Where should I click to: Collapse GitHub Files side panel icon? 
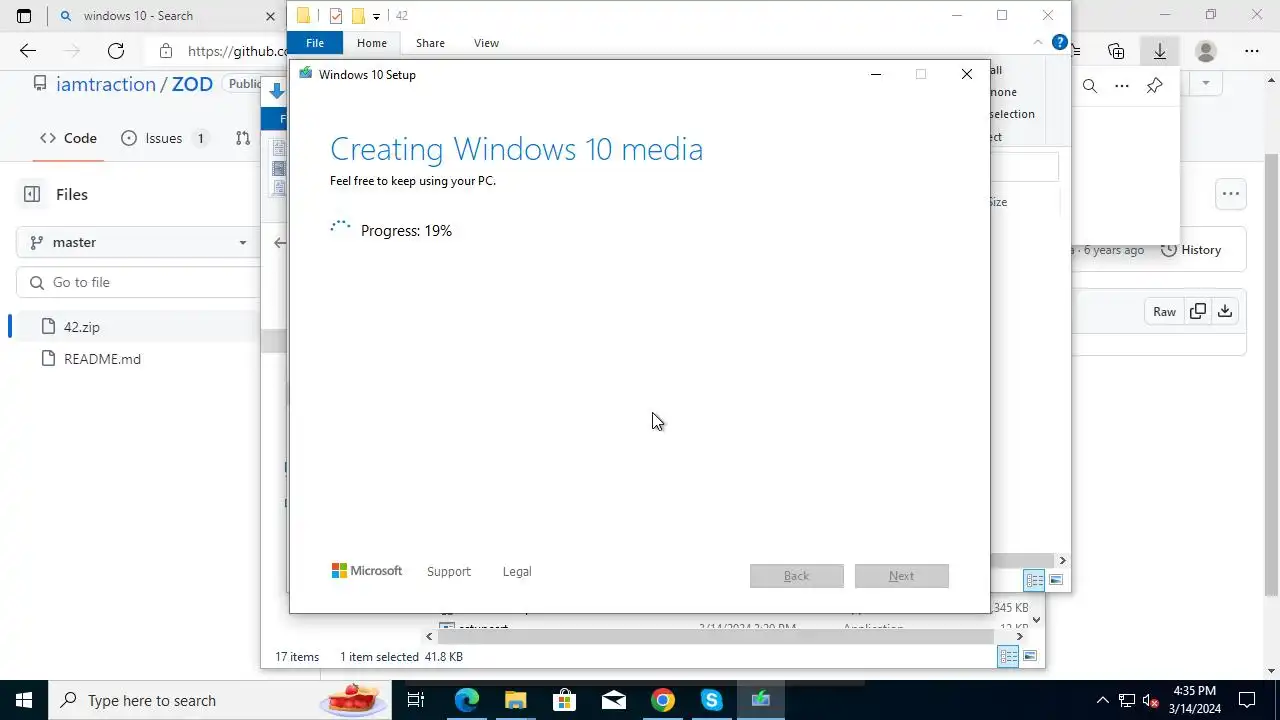[x=32, y=194]
